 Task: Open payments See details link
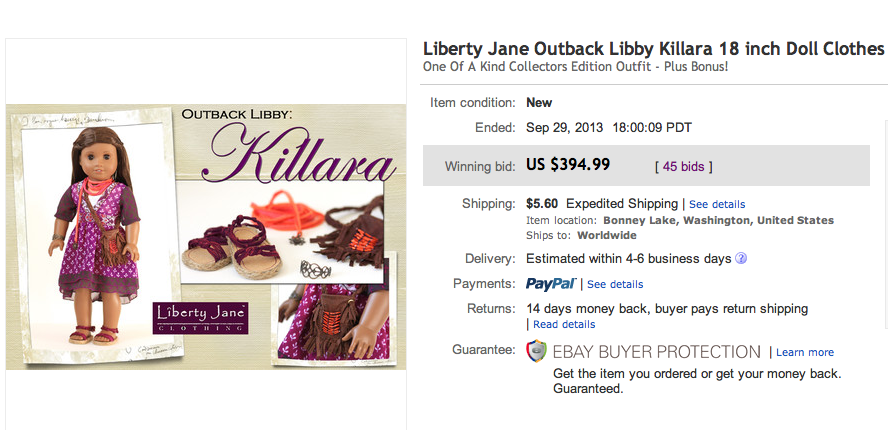[x=615, y=284]
